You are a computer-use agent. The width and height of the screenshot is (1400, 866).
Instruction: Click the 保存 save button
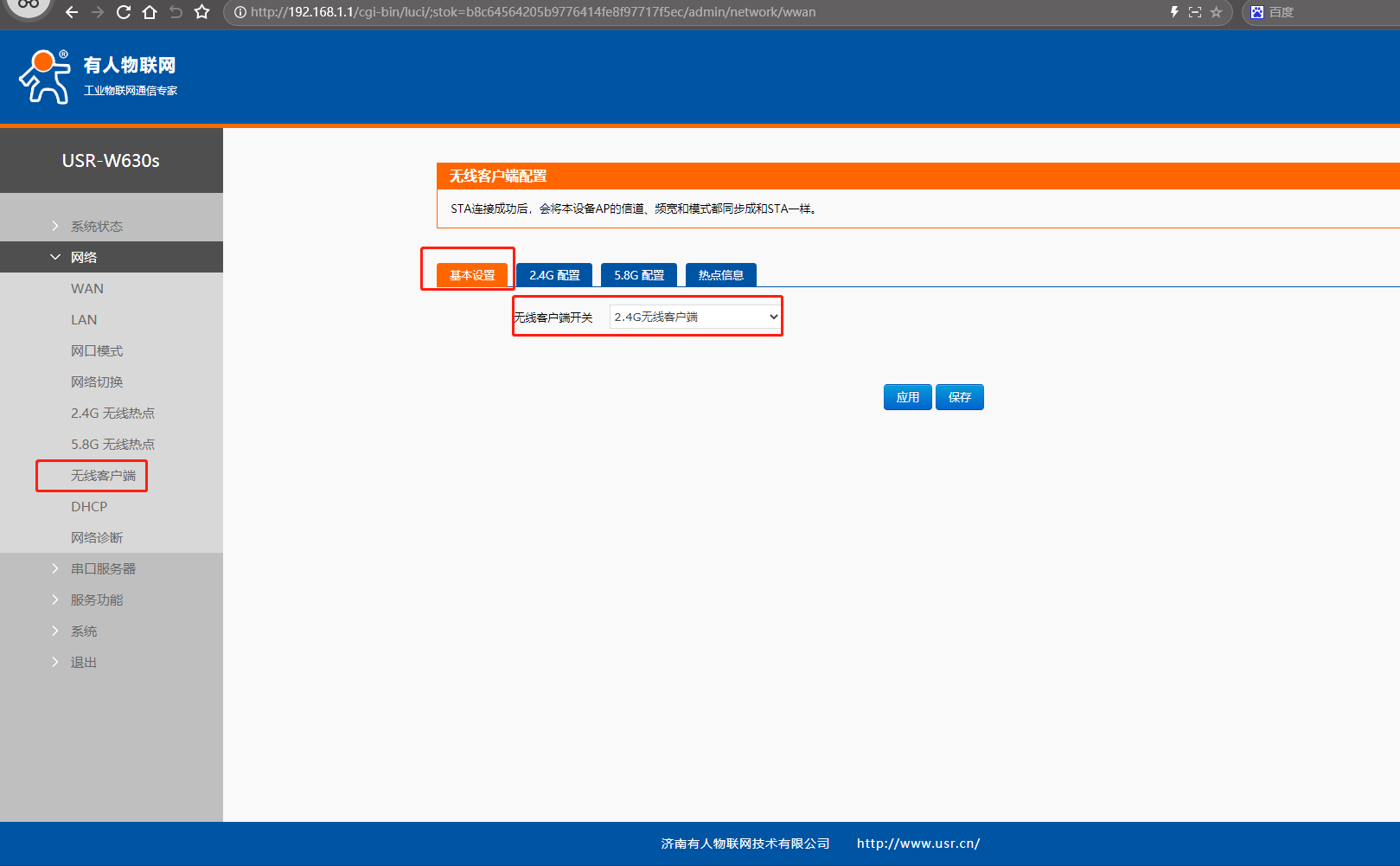[959, 397]
